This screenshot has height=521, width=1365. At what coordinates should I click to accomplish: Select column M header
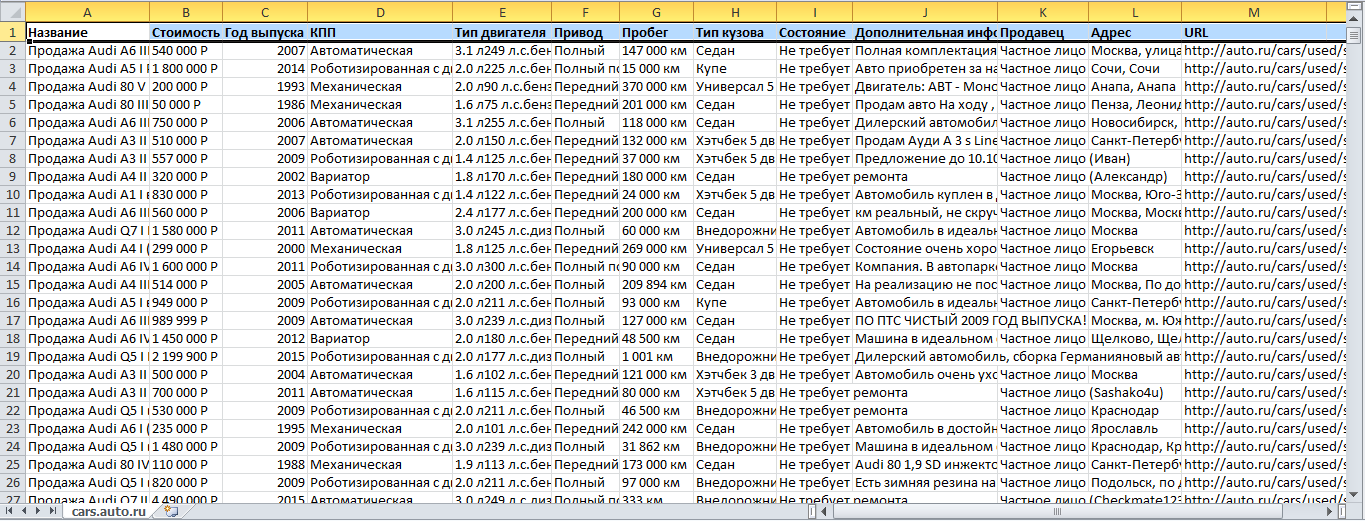click(1253, 11)
